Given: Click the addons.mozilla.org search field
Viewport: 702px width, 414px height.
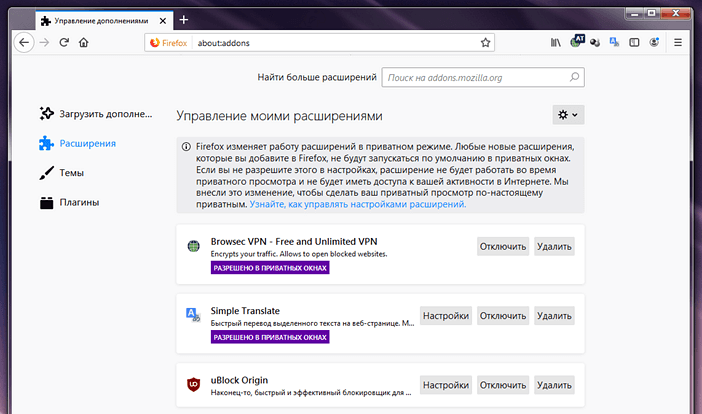Looking at the screenshot, I should [x=483, y=77].
